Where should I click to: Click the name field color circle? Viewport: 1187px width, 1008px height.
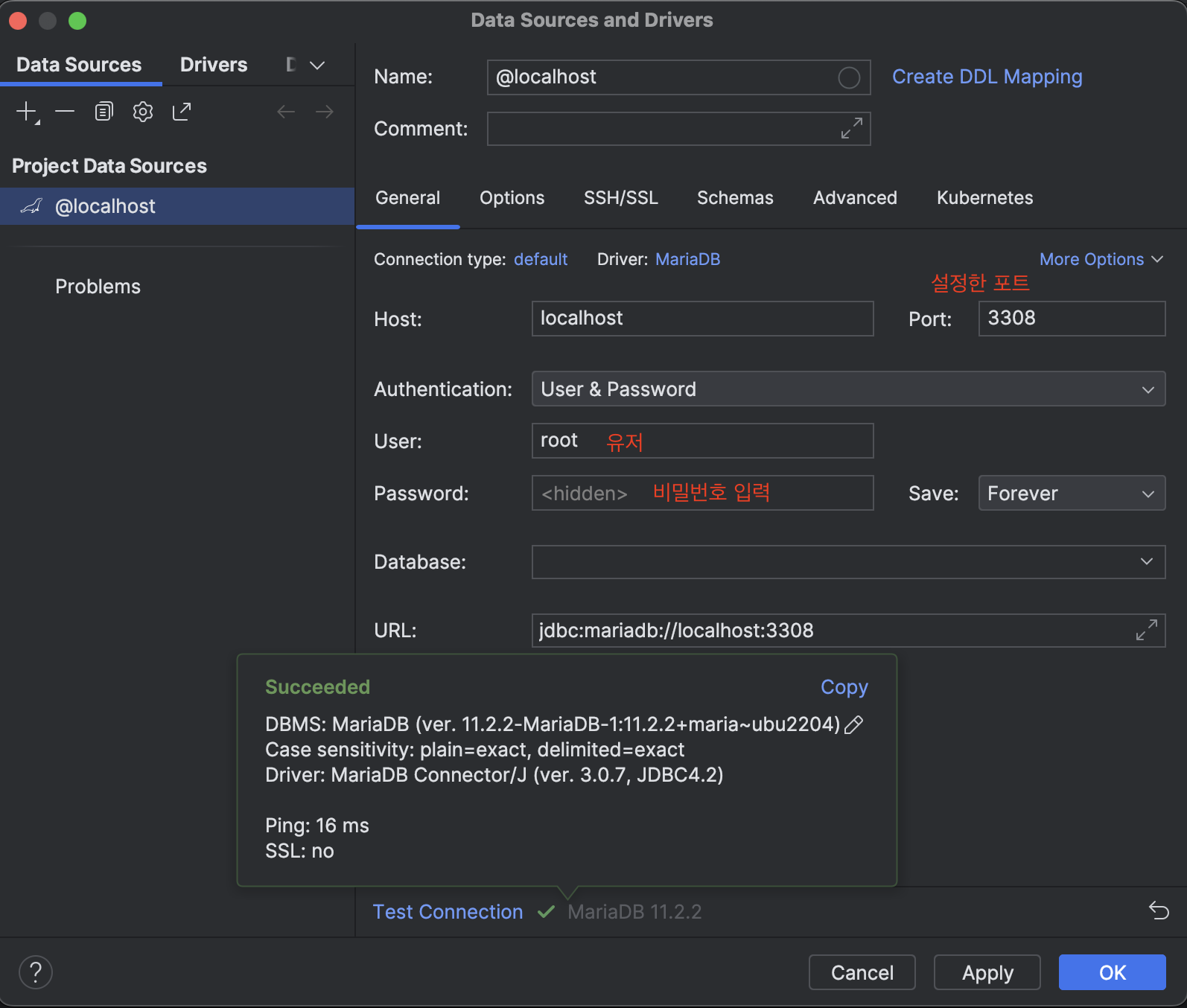coord(849,77)
